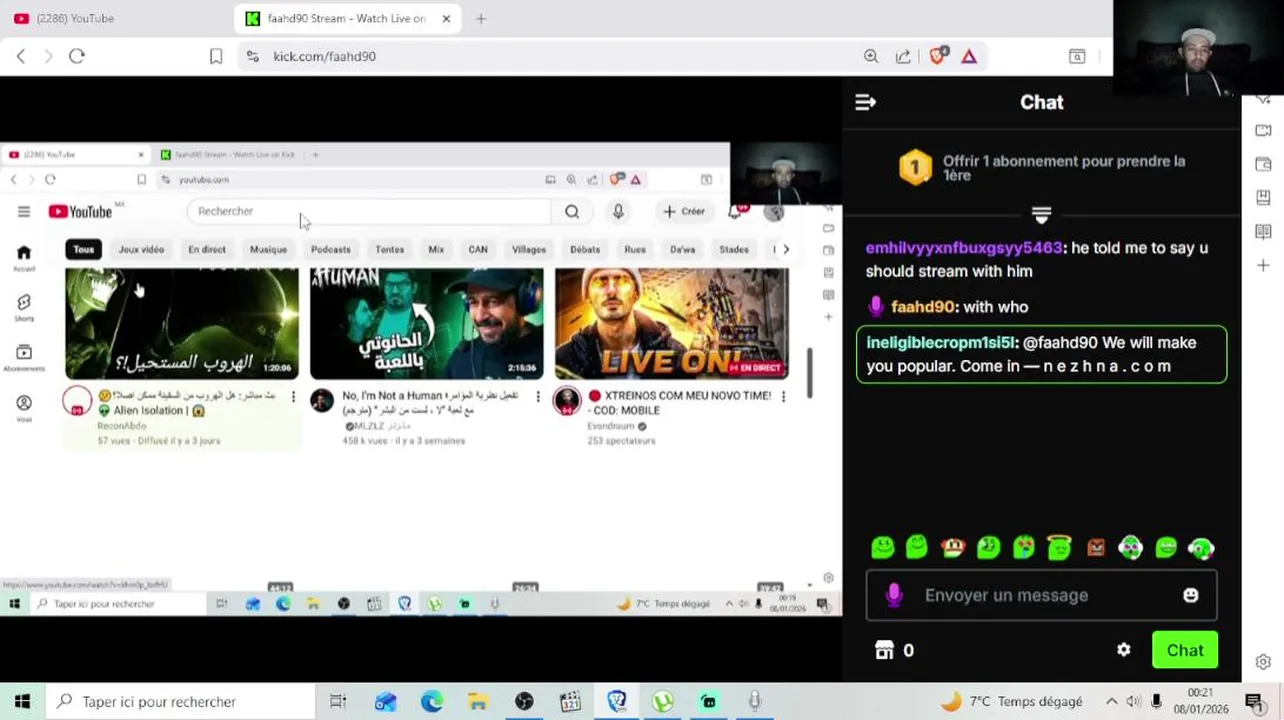
Task: Insert the first green smiling emote
Action: [x=882, y=547]
